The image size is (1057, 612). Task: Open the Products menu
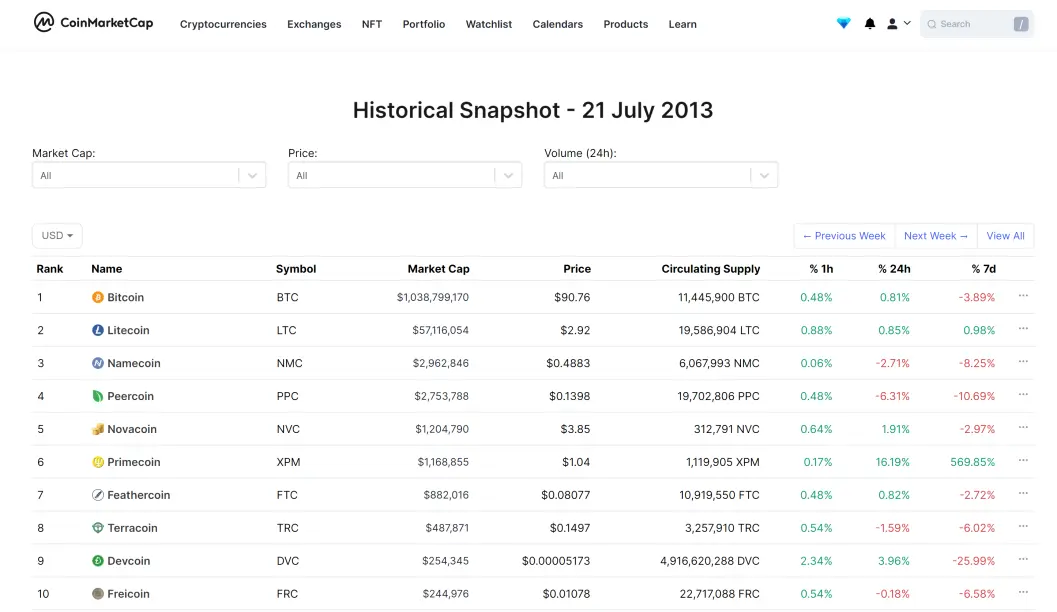point(626,24)
